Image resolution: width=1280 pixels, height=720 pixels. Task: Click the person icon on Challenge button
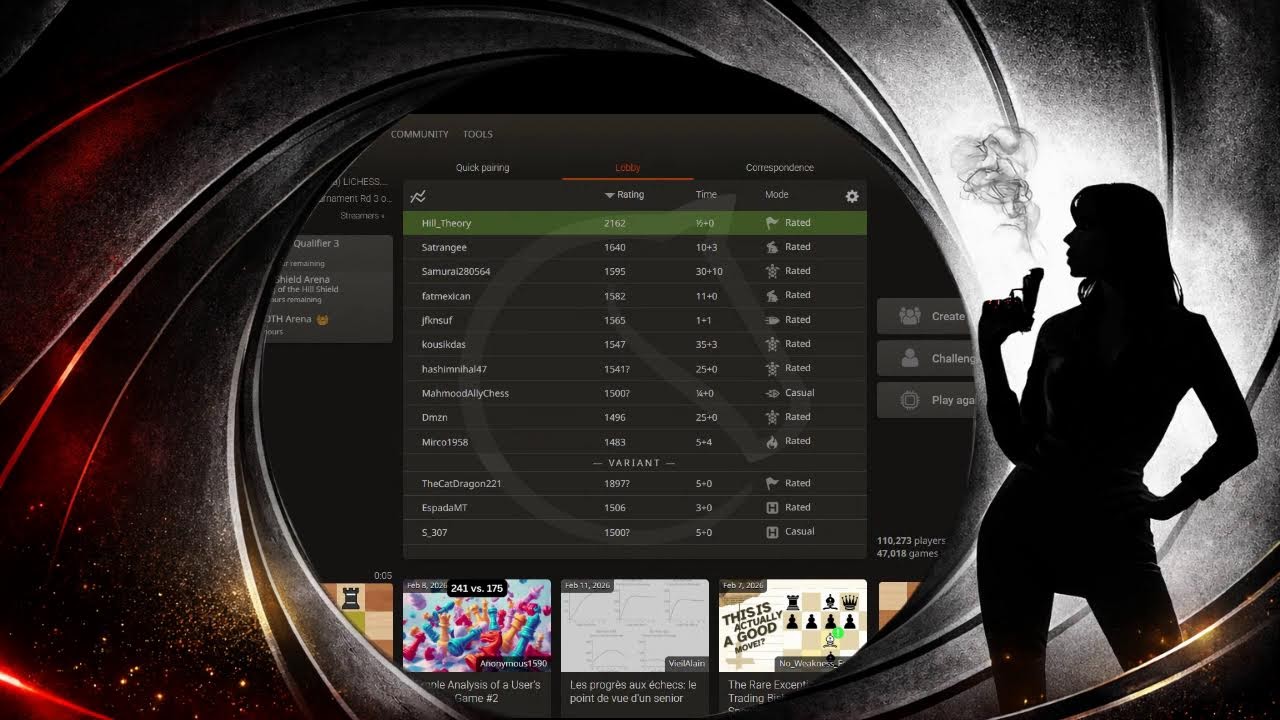click(x=910, y=358)
